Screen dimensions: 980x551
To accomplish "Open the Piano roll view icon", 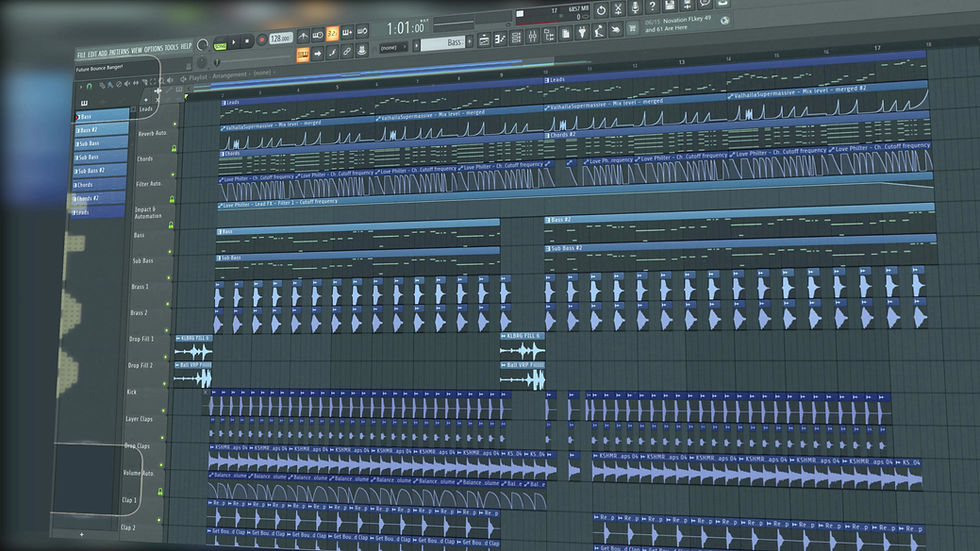I will click(x=500, y=39).
